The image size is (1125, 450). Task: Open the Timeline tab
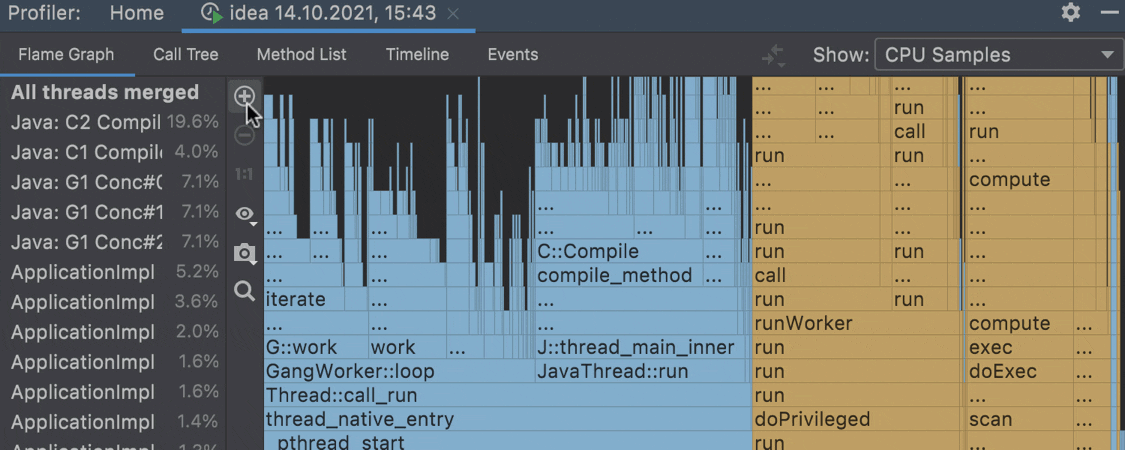pos(418,55)
